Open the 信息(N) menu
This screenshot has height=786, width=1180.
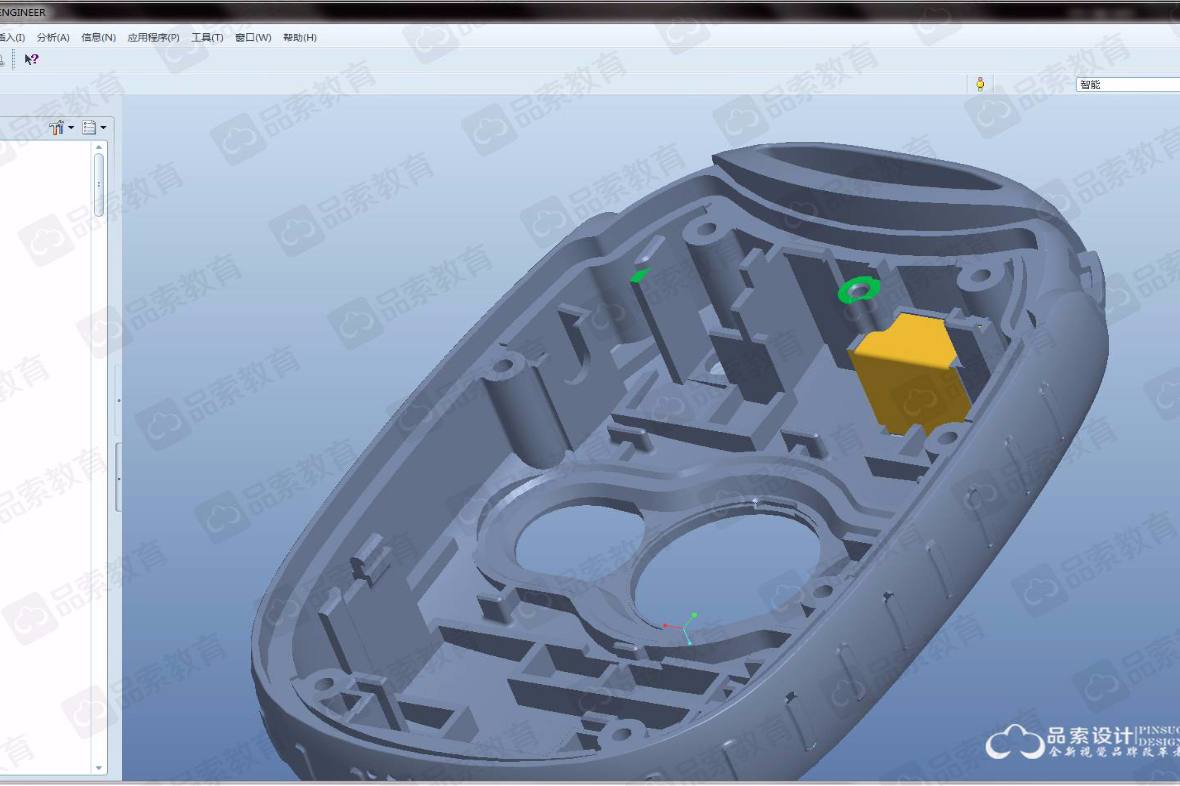(x=99, y=38)
